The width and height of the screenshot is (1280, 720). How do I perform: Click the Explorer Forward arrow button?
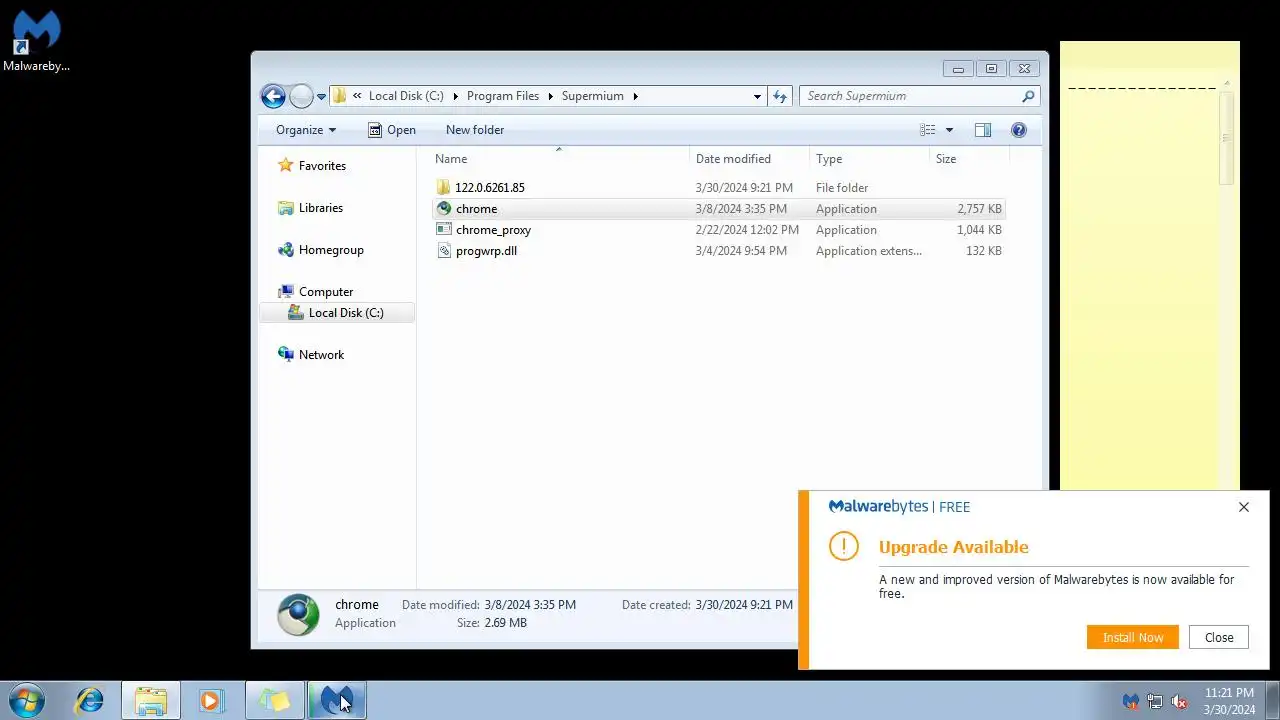301,96
